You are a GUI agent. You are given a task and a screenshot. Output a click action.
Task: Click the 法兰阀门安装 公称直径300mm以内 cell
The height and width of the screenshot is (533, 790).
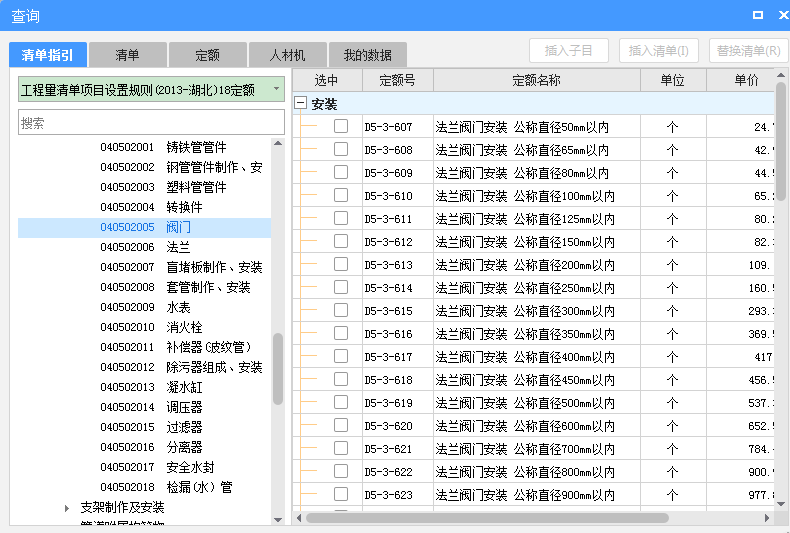tap(537, 311)
